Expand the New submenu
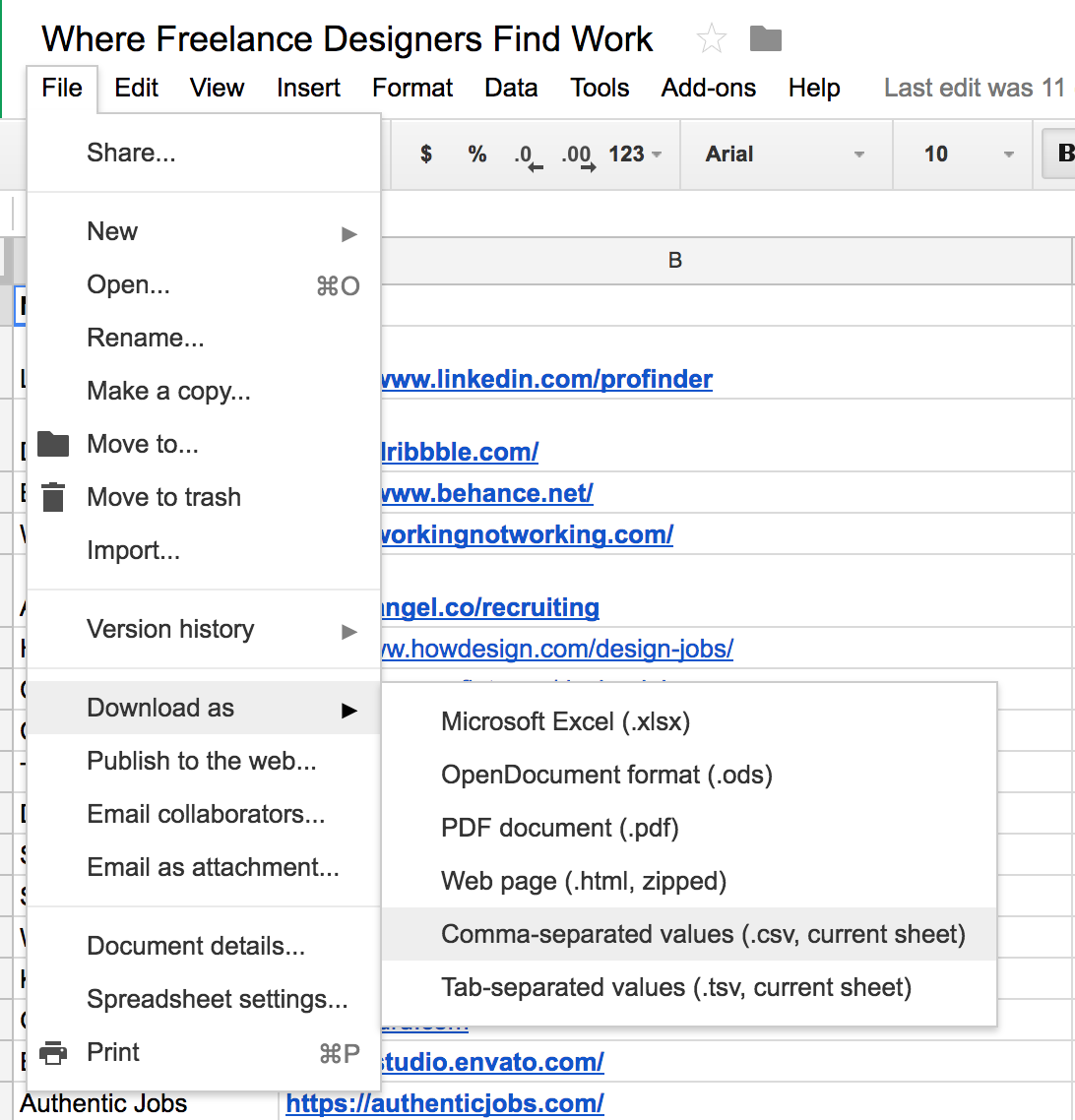The image size is (1075, 1120). pos(204,231)
